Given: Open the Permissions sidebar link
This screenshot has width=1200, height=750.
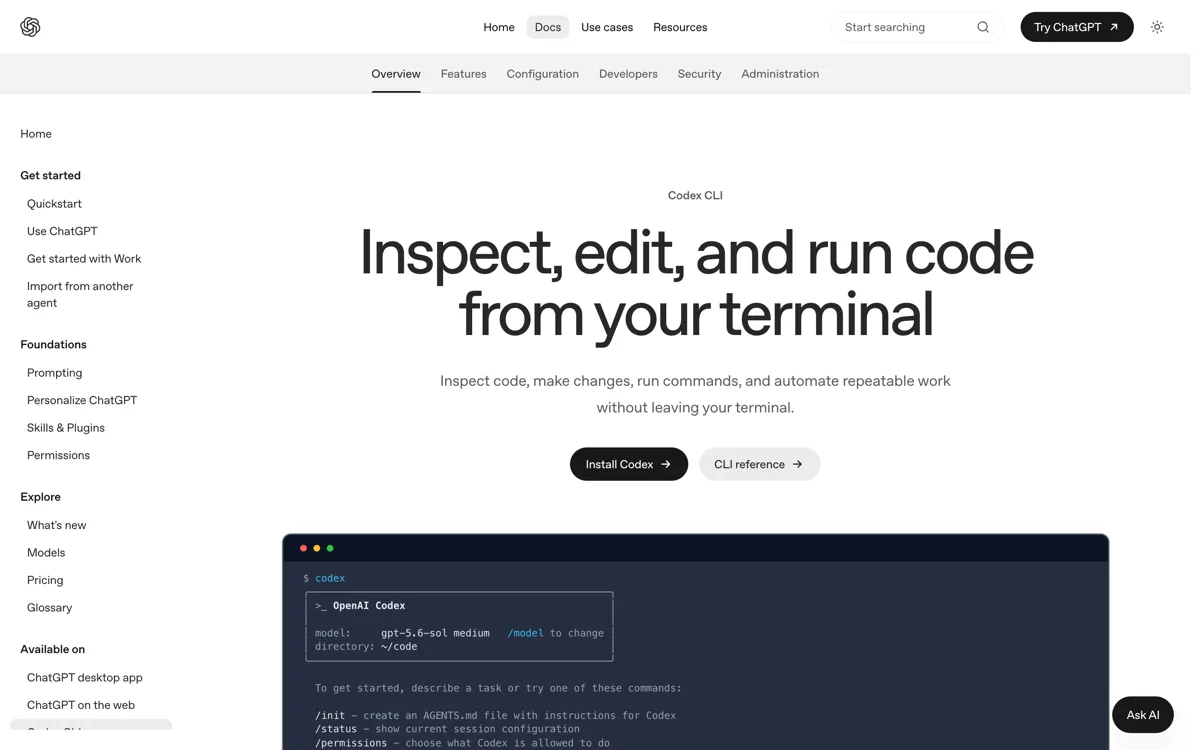Looking at the screenshot, I should [x=58, y=455].
